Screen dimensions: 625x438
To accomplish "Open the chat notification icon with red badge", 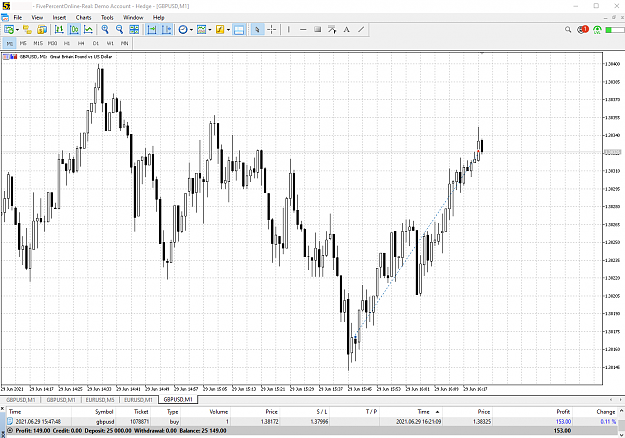I will tap(583, 29).
